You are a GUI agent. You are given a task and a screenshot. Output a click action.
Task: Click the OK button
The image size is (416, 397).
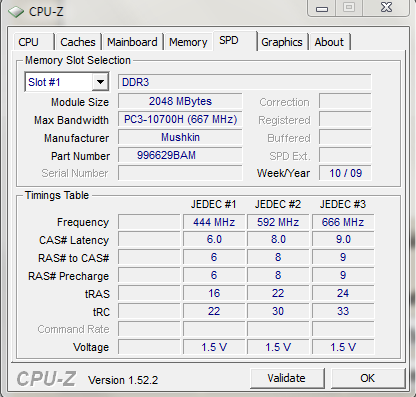pos(368,378)
